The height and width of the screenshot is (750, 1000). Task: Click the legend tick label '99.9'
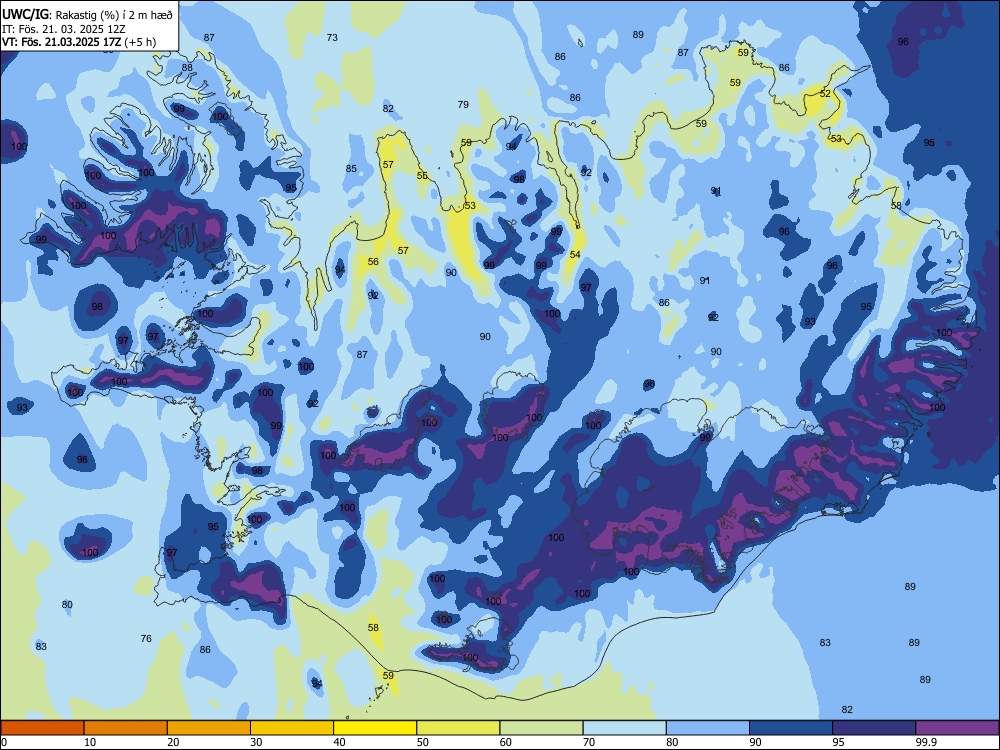(x=926, y=742)
